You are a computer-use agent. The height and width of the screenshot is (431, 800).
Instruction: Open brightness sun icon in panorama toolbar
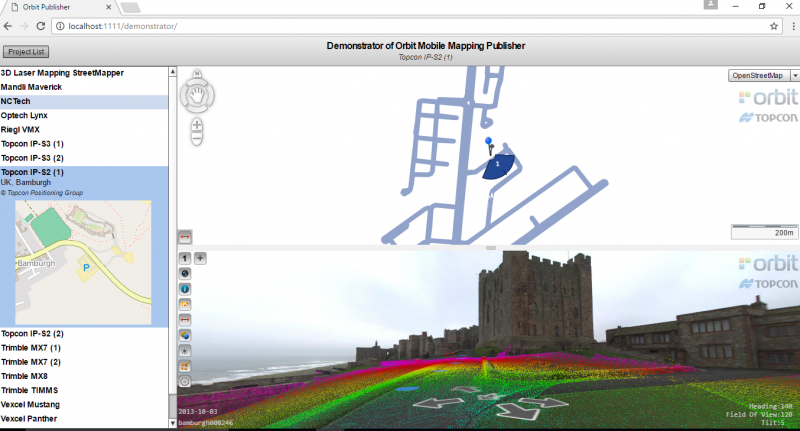coord(185,351)
